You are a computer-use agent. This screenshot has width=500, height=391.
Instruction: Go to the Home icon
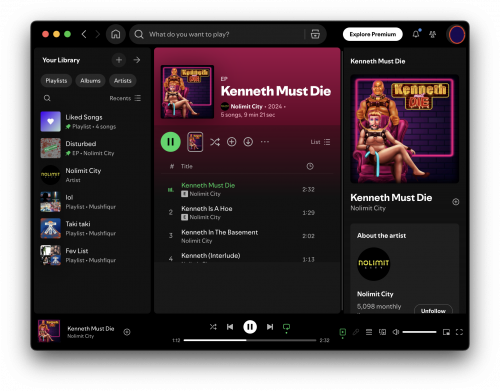pyautogui.click(x=116, y=34)
